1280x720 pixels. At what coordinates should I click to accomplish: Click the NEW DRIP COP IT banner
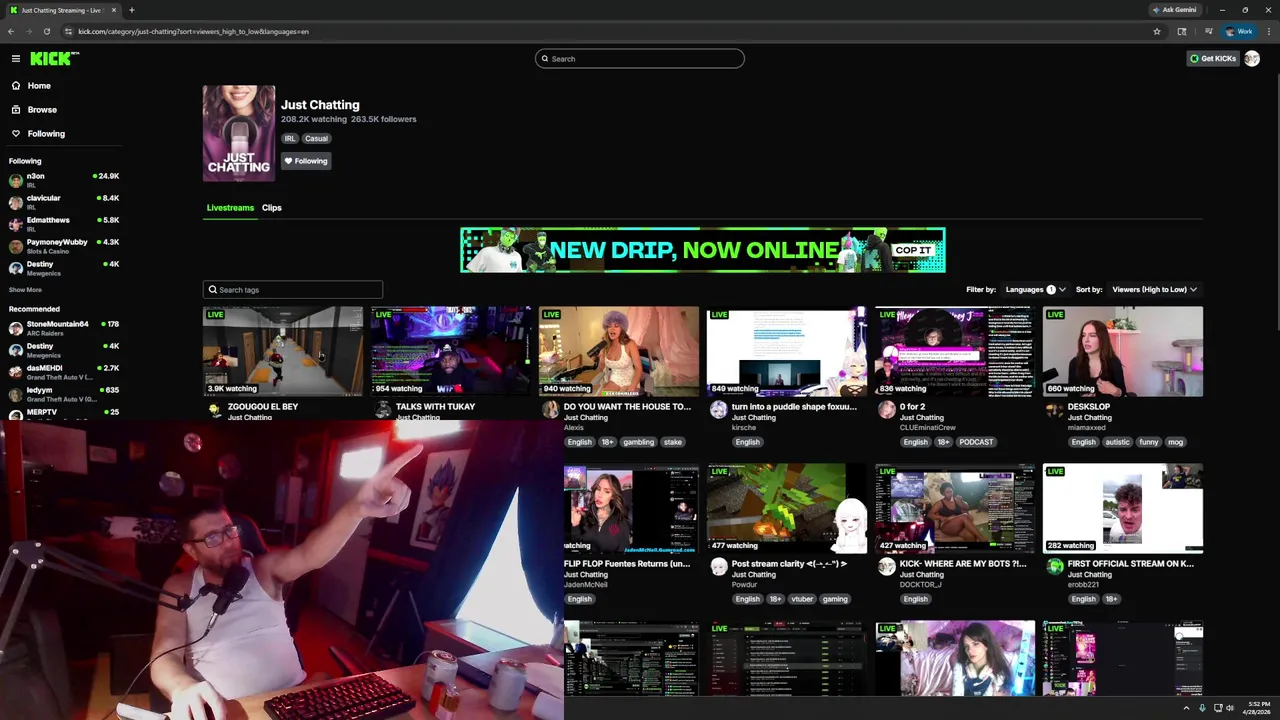click(x=703, y=250)
